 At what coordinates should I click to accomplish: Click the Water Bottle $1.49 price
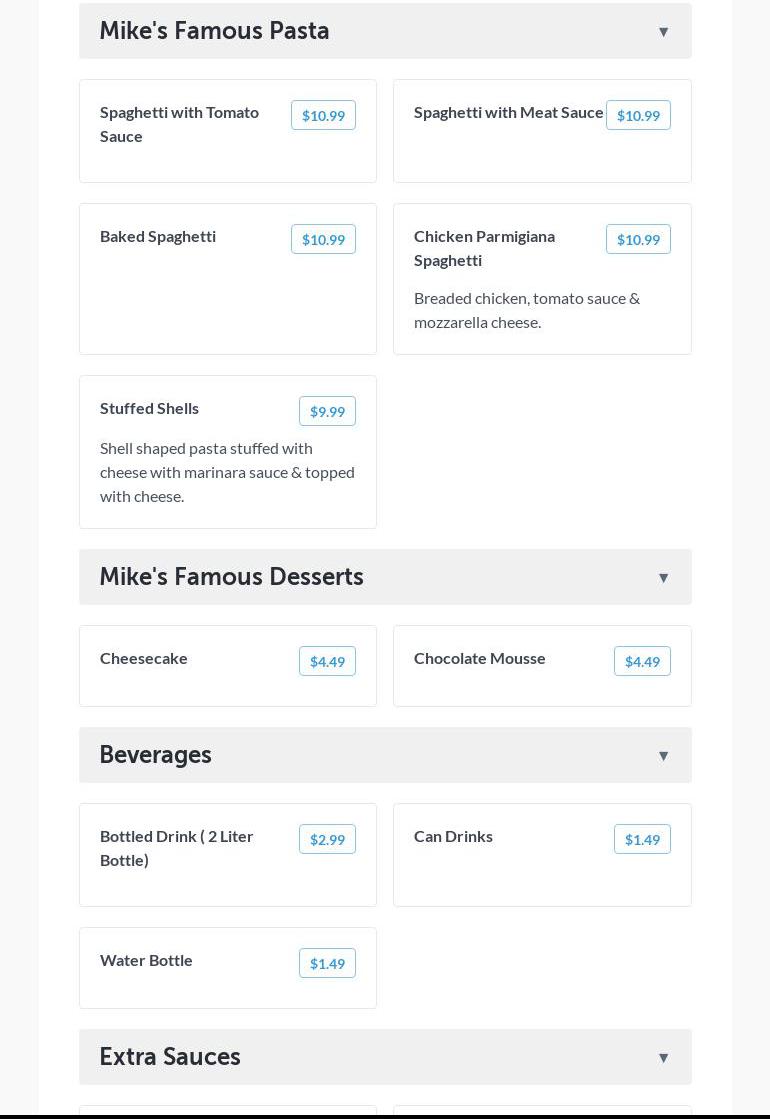(327, 964)
